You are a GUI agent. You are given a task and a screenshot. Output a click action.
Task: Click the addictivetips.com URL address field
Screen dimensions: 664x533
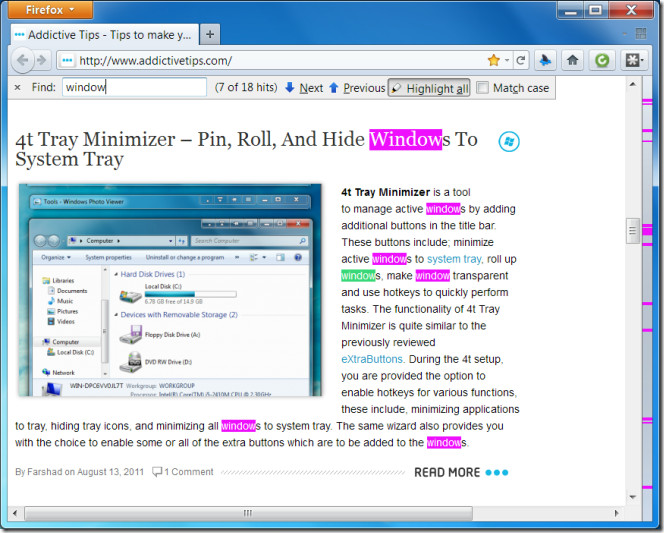tap(271, 61)
